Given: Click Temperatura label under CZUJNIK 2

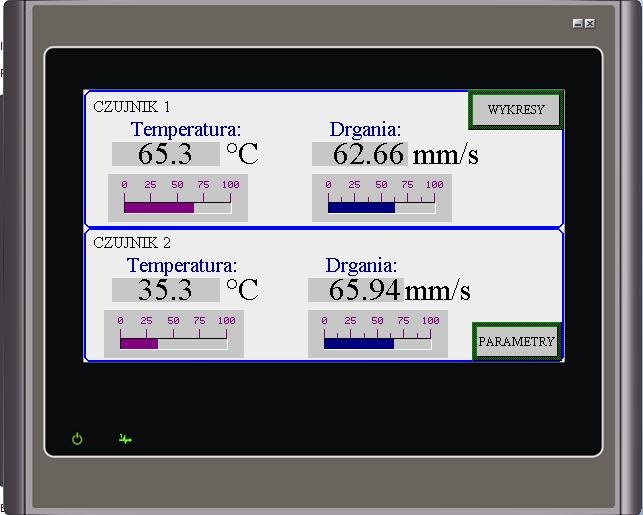Looking at the screenshot, I should (x=182, y=266).
